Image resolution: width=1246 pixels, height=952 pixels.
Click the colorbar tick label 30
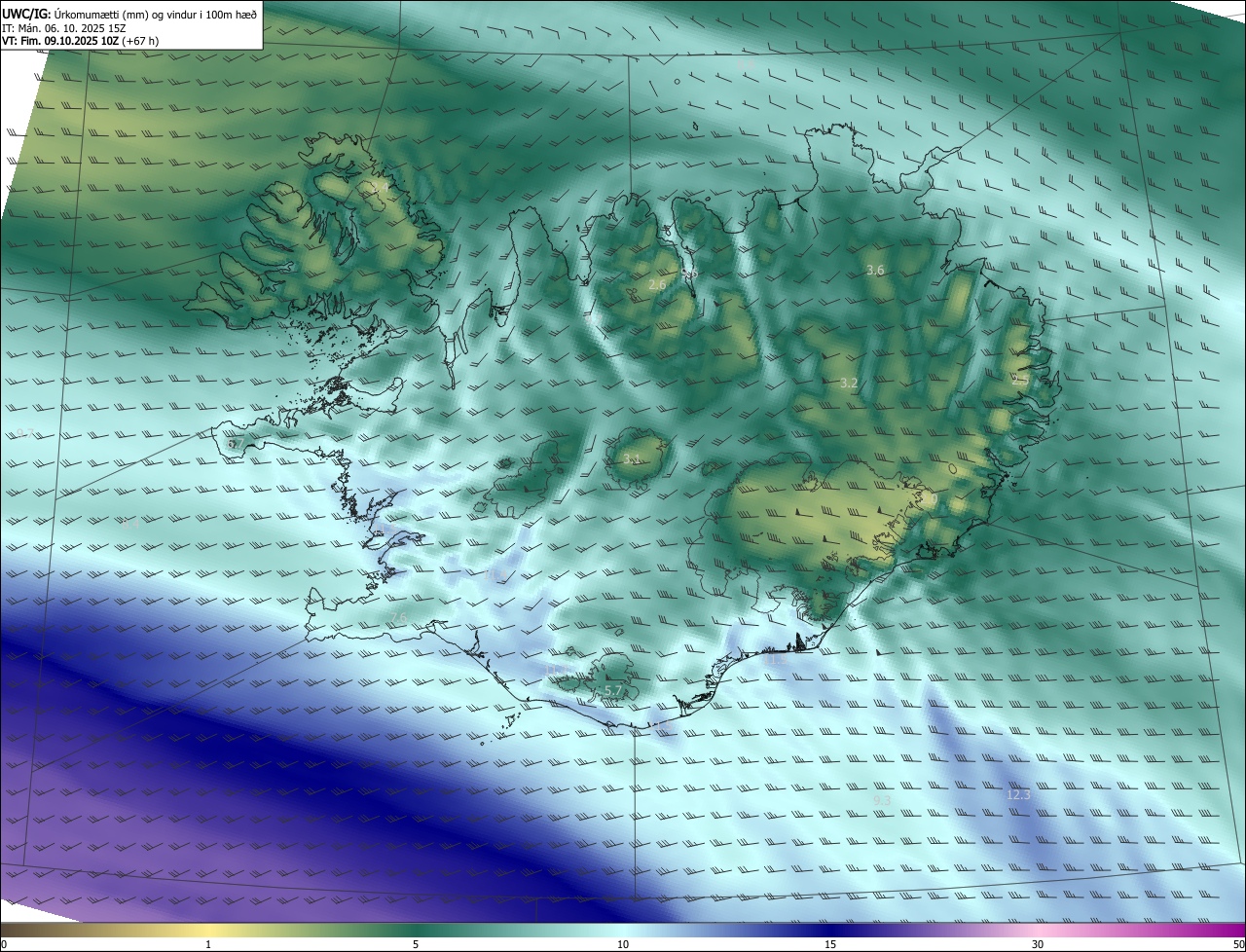(x=1038, y=944)
